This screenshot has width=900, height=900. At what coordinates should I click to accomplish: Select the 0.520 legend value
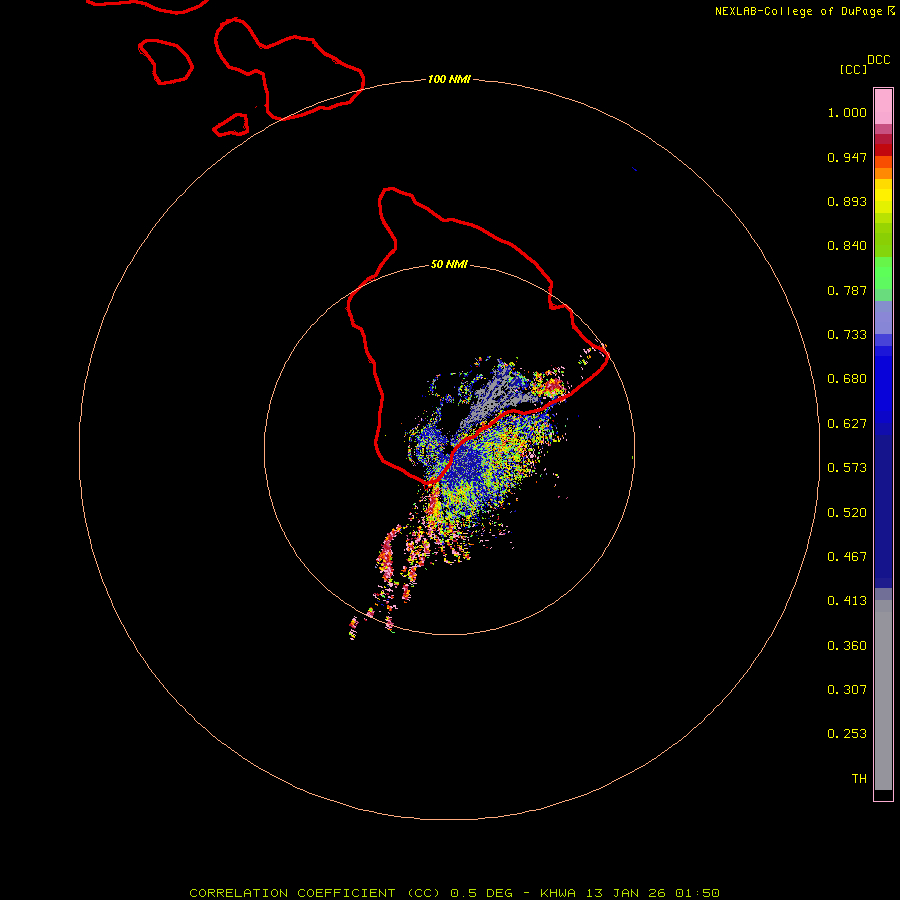point(847,513)
